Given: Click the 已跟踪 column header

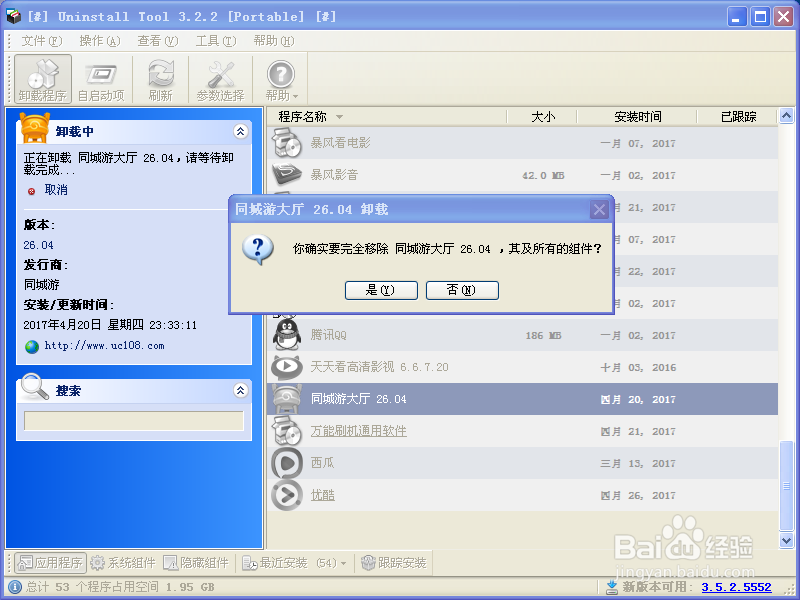Looking at the screenshot, I should pyautogui.click(x=738, y=117).
